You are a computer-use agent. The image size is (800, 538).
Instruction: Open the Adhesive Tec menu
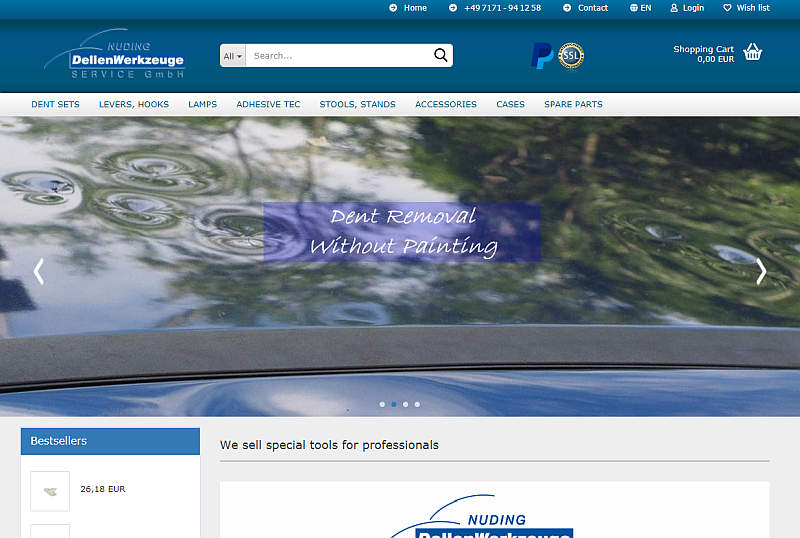click(x=268, y=104)
